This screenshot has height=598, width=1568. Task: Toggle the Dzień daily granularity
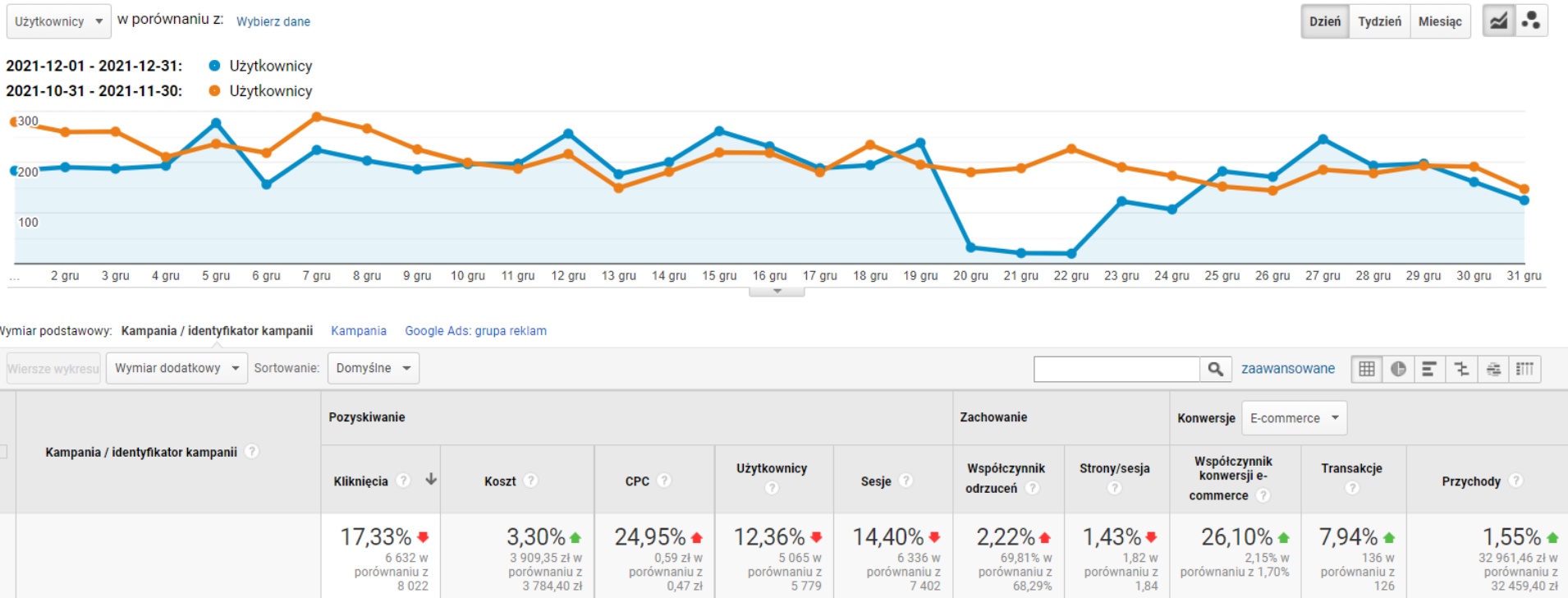(1324, 21)
